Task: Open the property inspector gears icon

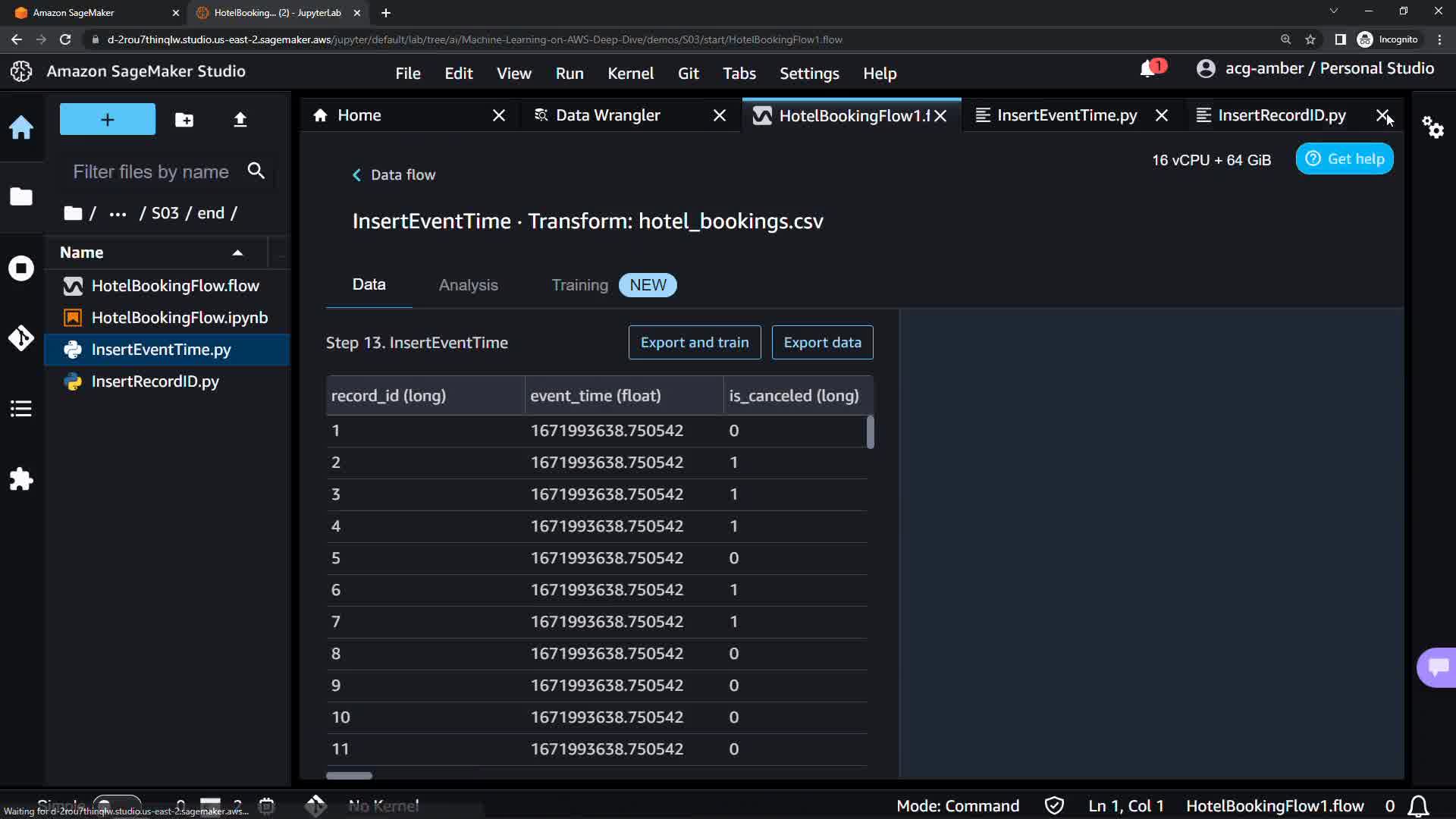Action: pyautogui.click(x=1432, y=127)
